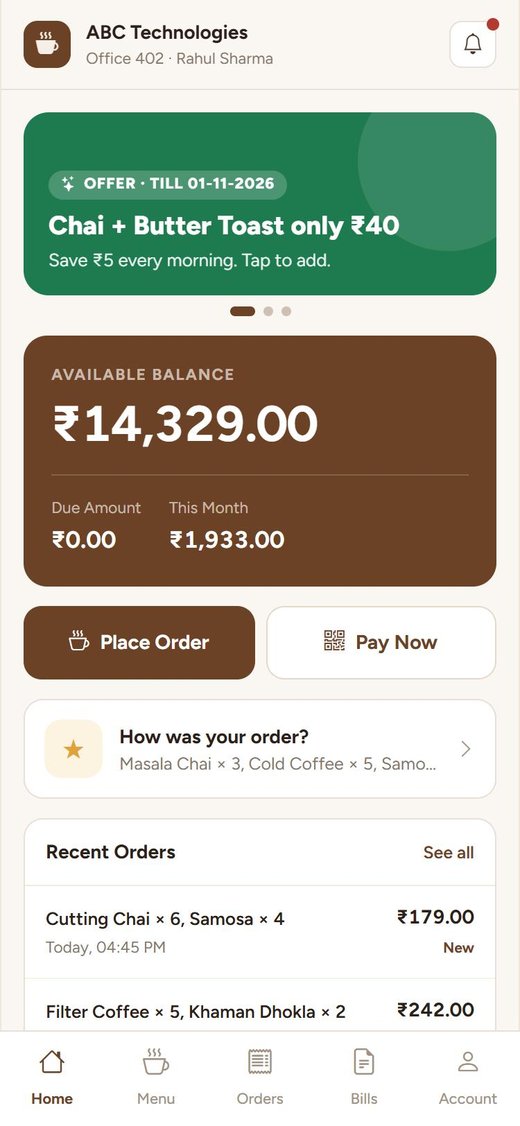Tap the coffee cup app logo
This screenshot has width=520, height=1126.
click(x=47, y=45)
